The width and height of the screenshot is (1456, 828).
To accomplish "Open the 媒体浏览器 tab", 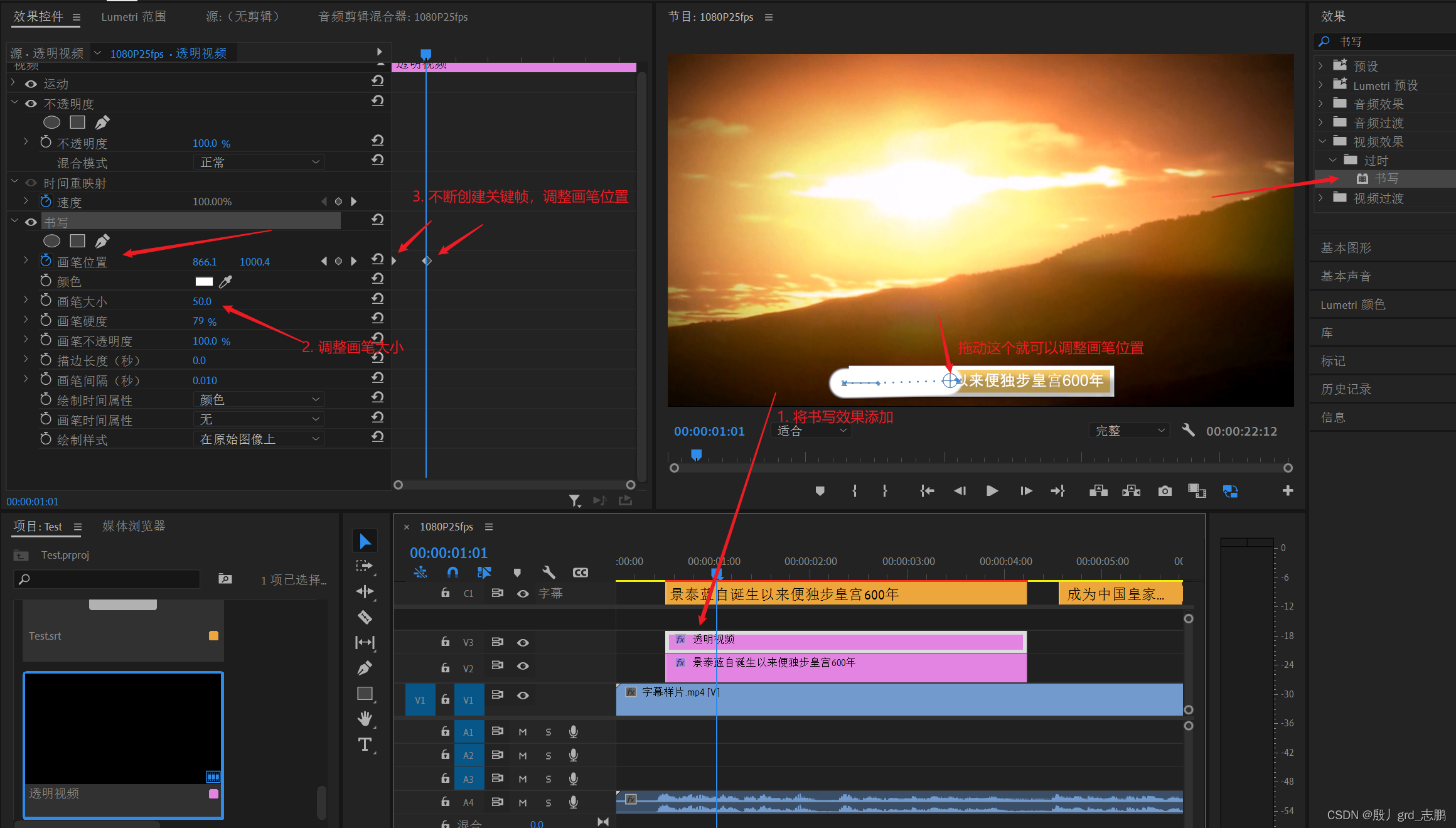I will point(134,526).
